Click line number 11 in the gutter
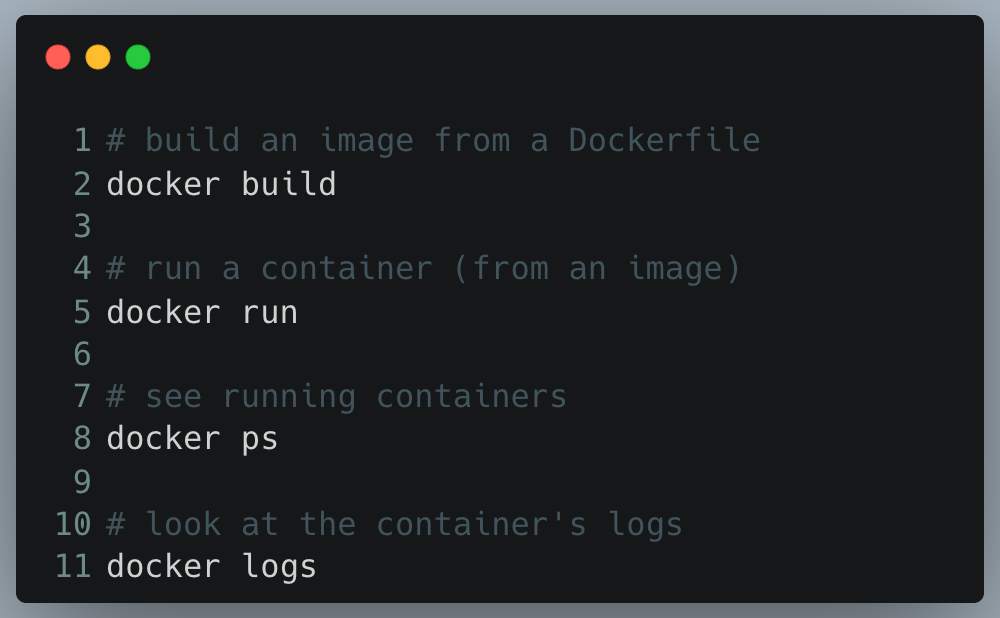Screen dimensions: 1000x618 pyautogui.click(x=73, y=567)
